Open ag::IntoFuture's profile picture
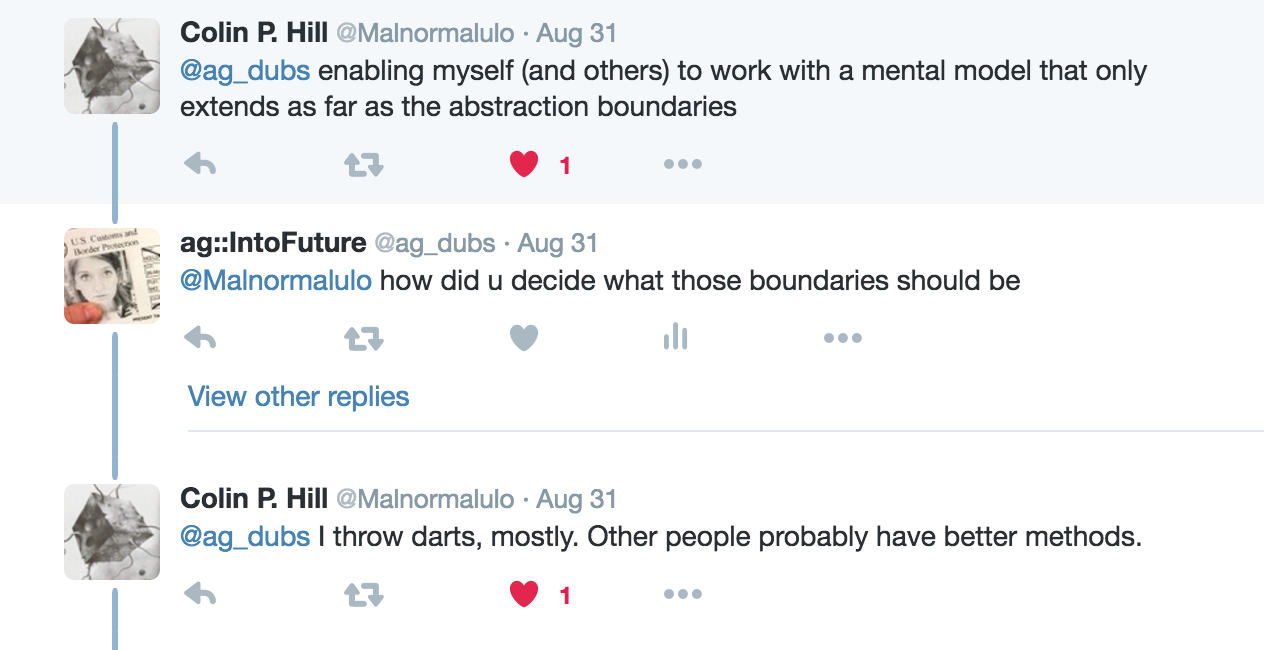1264x650 pixels. [x=112, y=276]
